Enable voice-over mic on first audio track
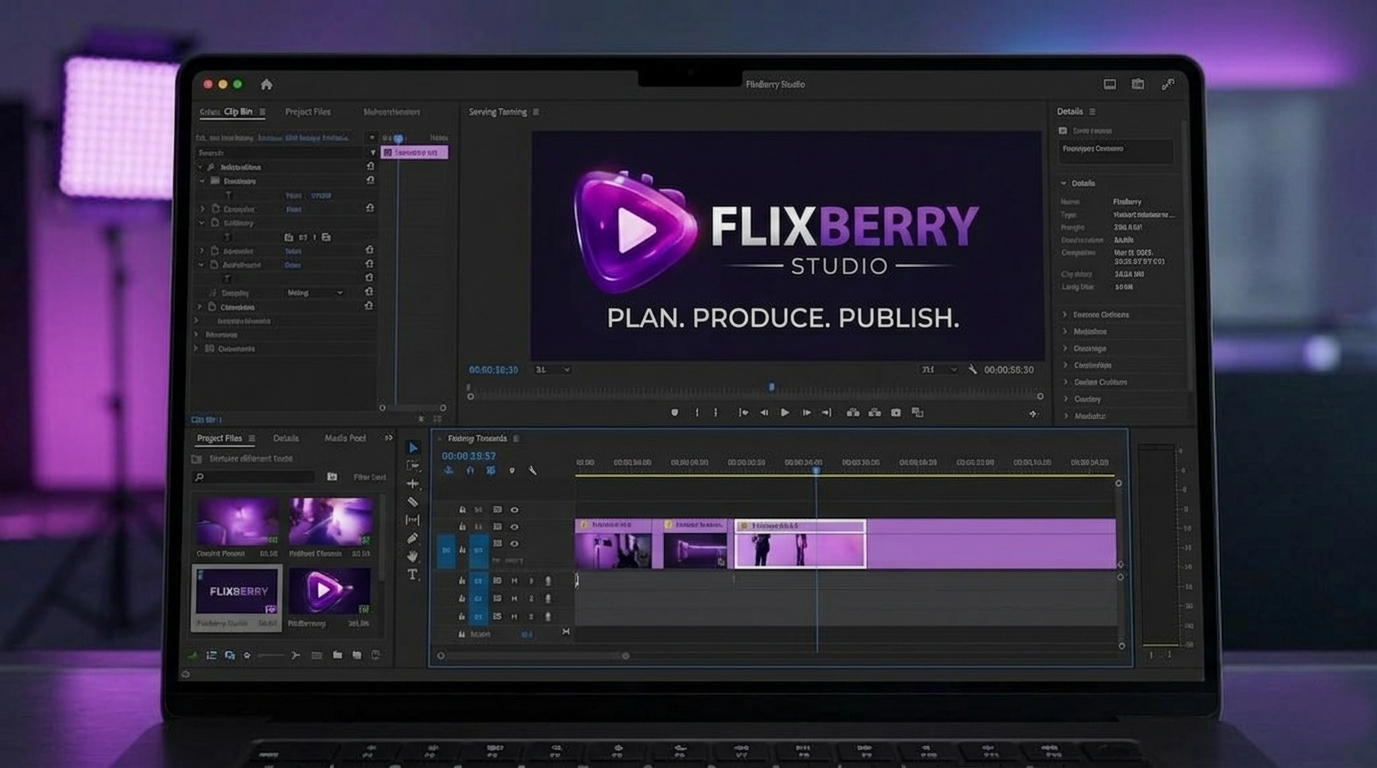The height and width of the screenshot is (768, 1377). tap(547, 581)
